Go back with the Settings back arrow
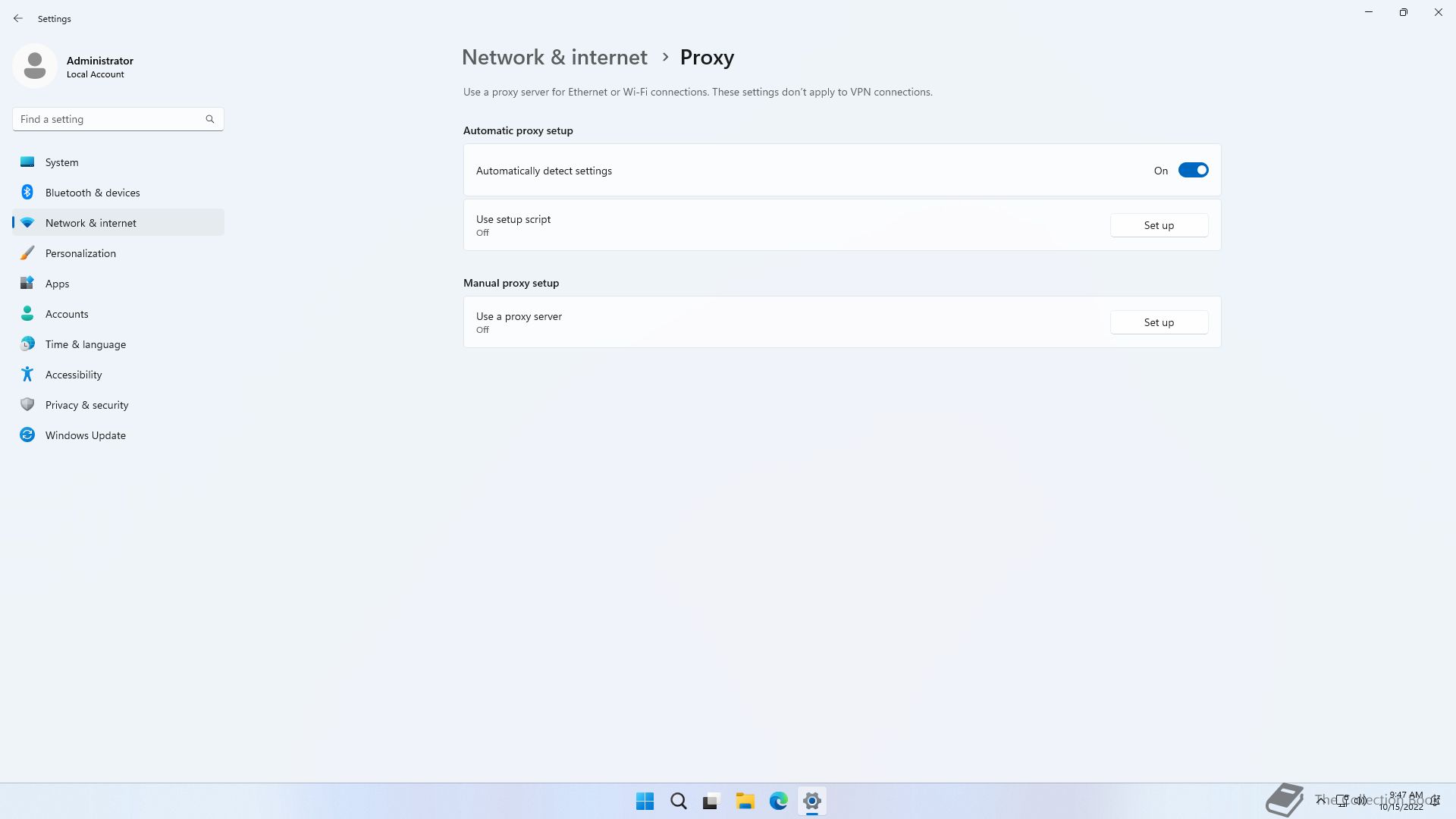Image resolution: width=1456 pixels, height=819 pixels. coord(18,18)
